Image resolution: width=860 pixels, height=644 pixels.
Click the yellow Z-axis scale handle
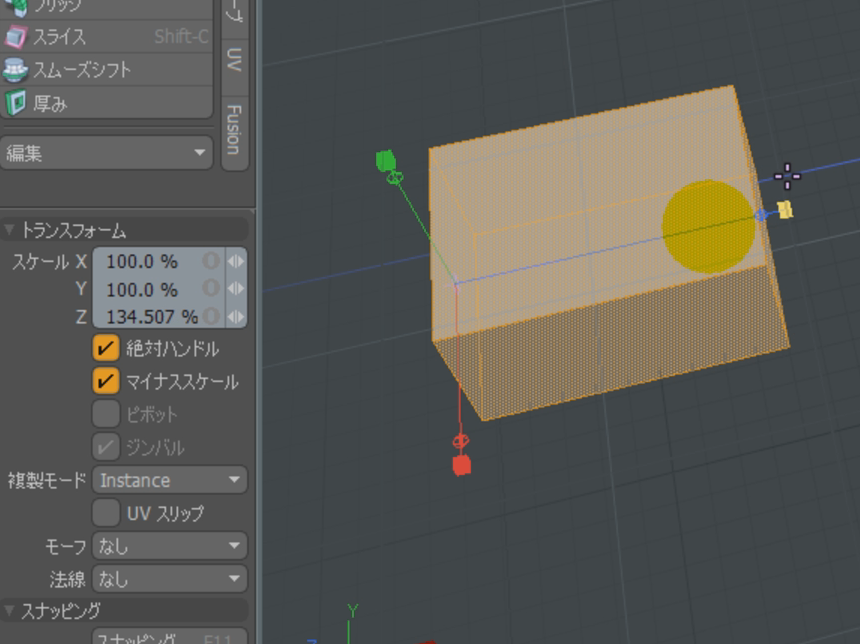[x=785, y=210]
